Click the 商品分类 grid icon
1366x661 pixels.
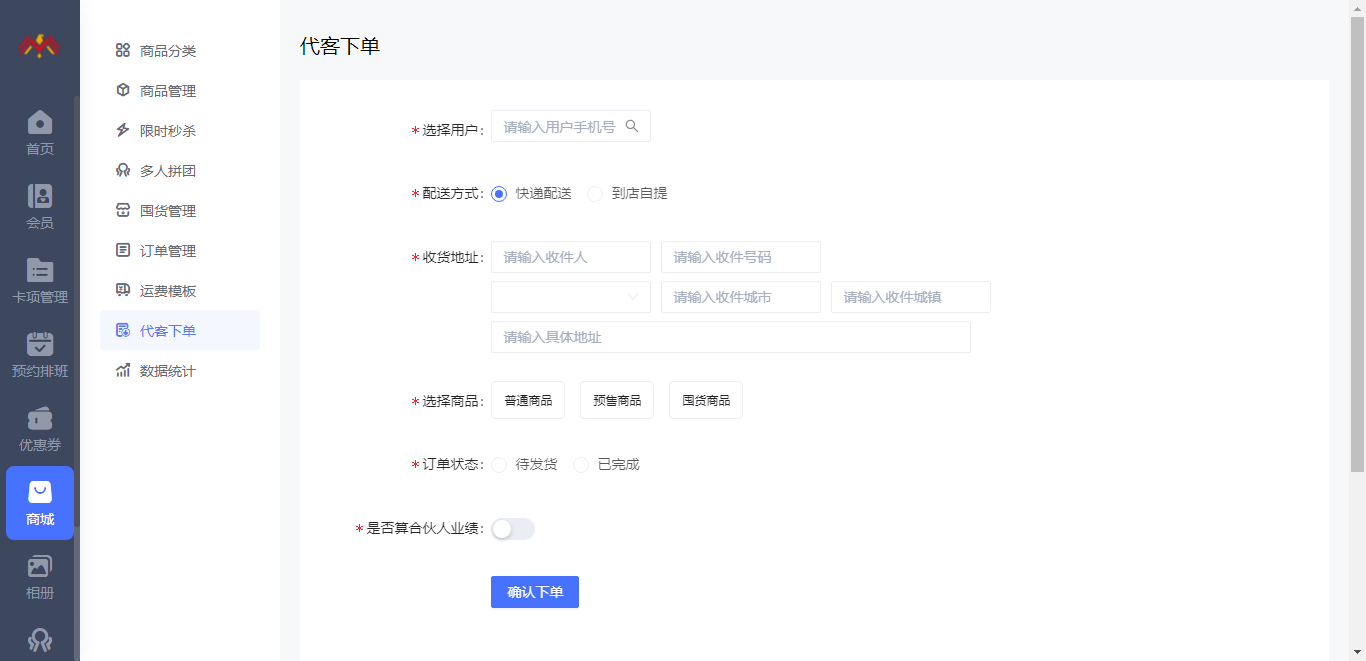pos(123,50)
